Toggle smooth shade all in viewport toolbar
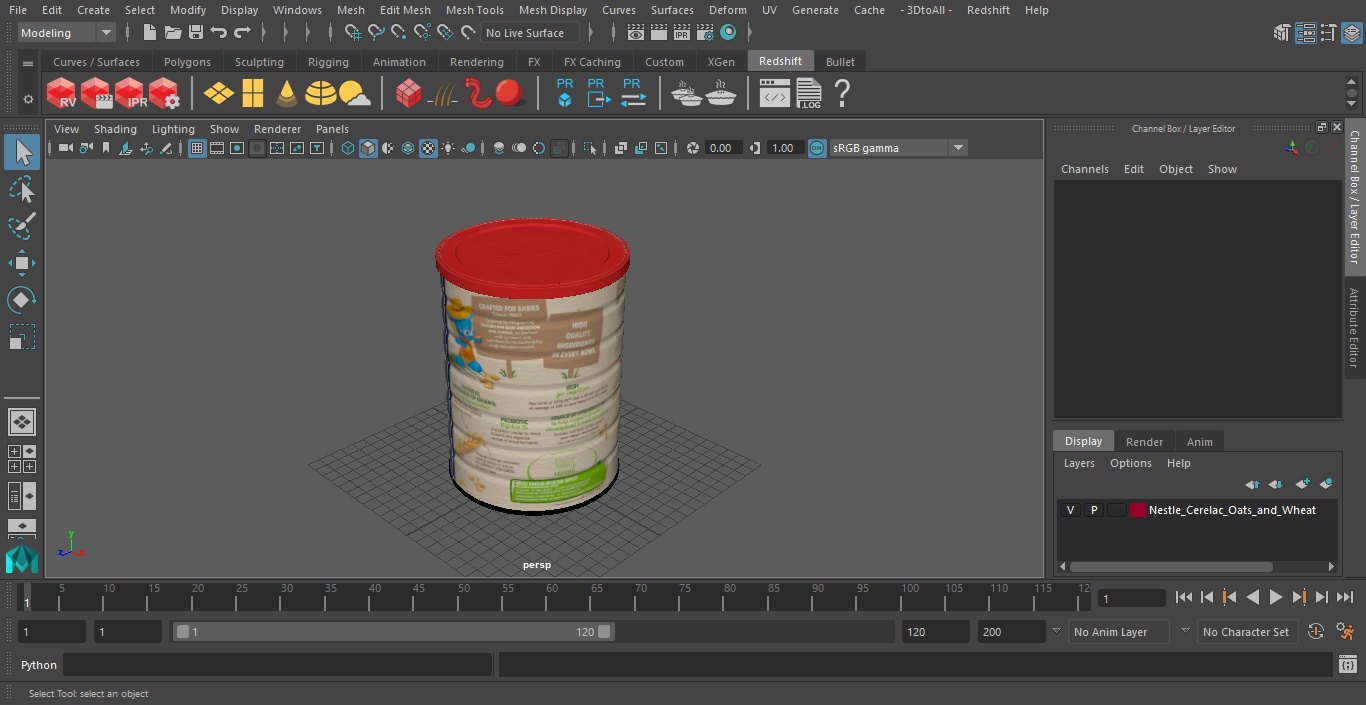The width and height of the screenshot is (1366, 705). 368,148
